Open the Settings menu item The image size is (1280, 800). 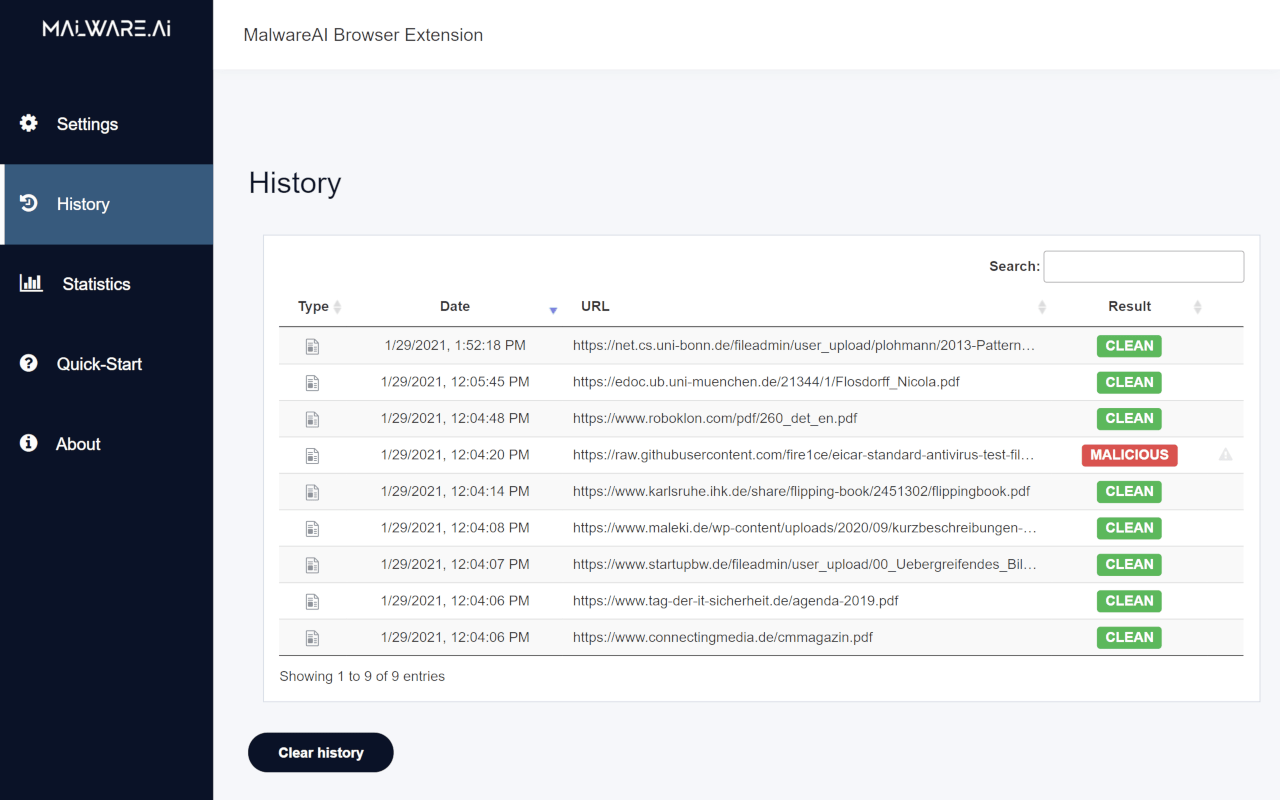[x=106, y=124]
